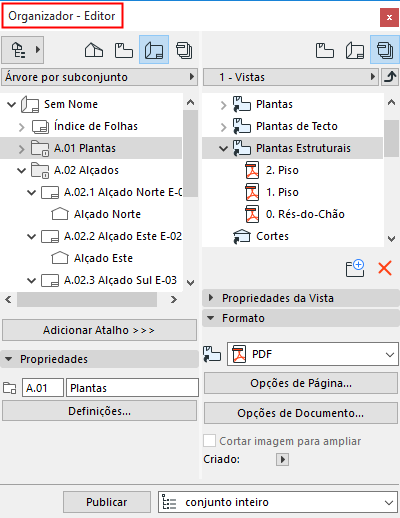Expand the Plantas folder in publisher tree
This screenshot has width=400, height=518.
223,105
